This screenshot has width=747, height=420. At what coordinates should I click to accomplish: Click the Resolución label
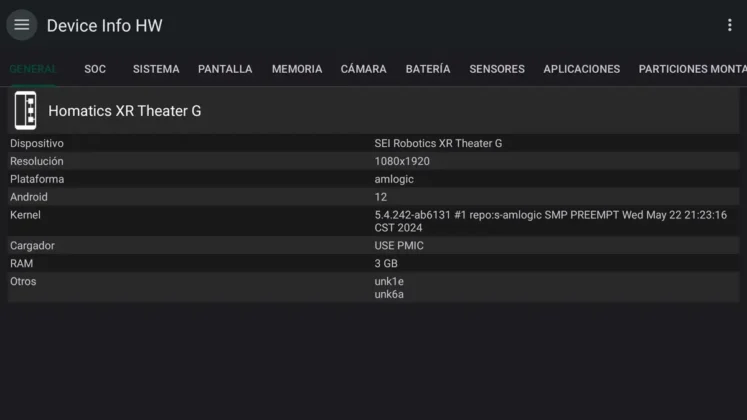pyautogui.click(x=37, y=161)
